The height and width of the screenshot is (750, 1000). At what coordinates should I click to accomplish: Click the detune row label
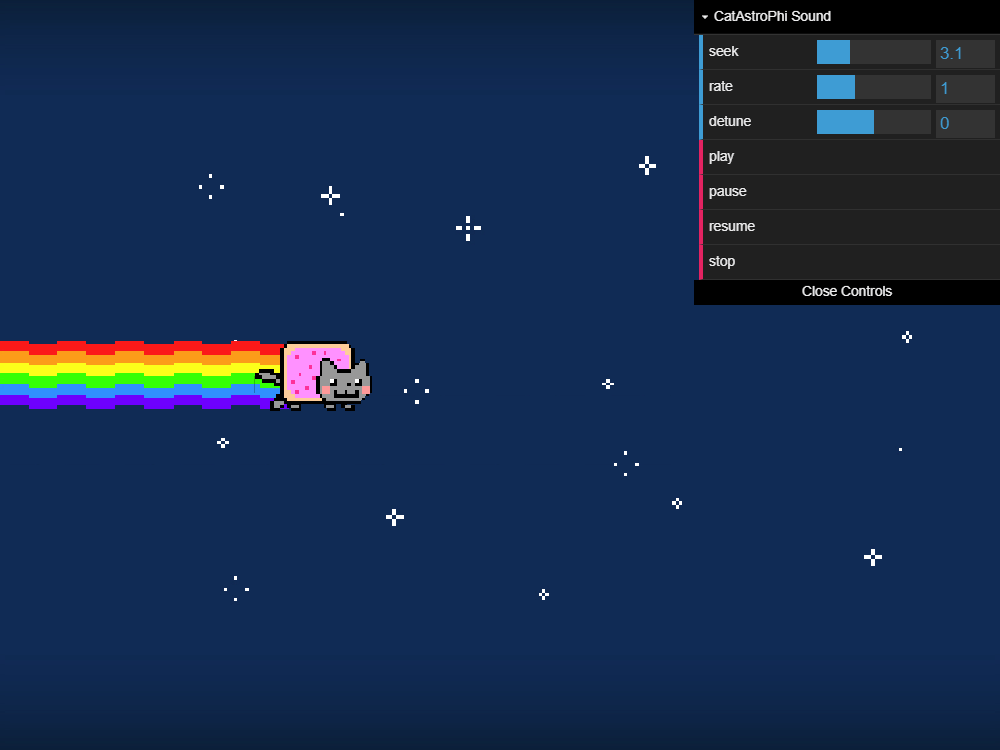click(730, 122)
